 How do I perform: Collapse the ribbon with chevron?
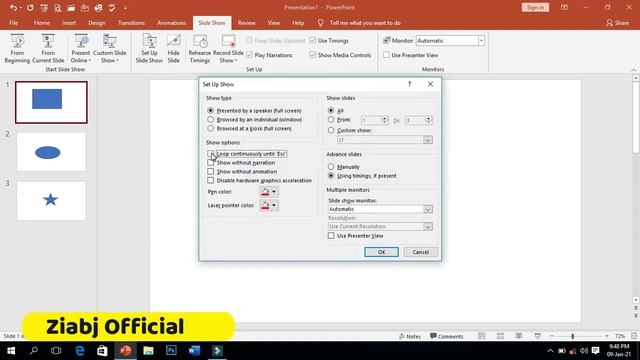coord(634,70)
